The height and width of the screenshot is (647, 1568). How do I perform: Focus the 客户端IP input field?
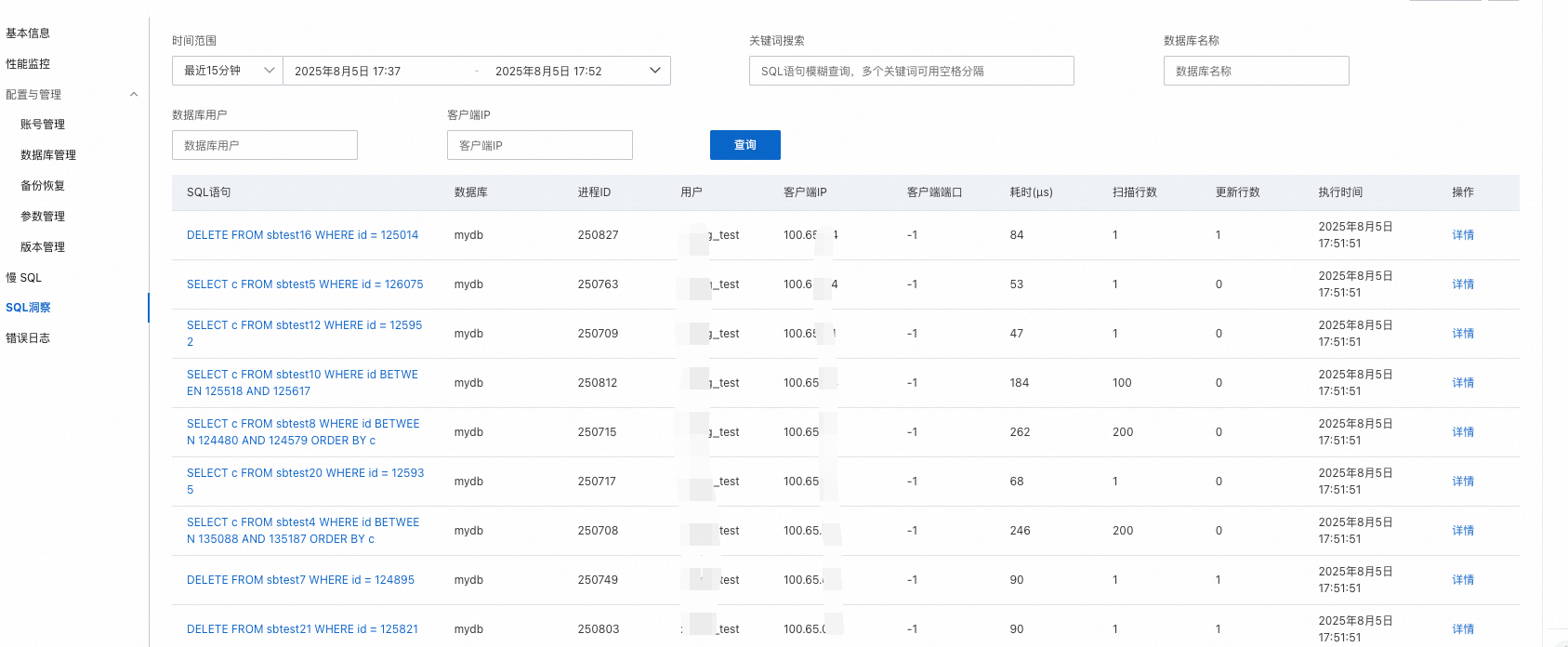[x=540, y=145]
